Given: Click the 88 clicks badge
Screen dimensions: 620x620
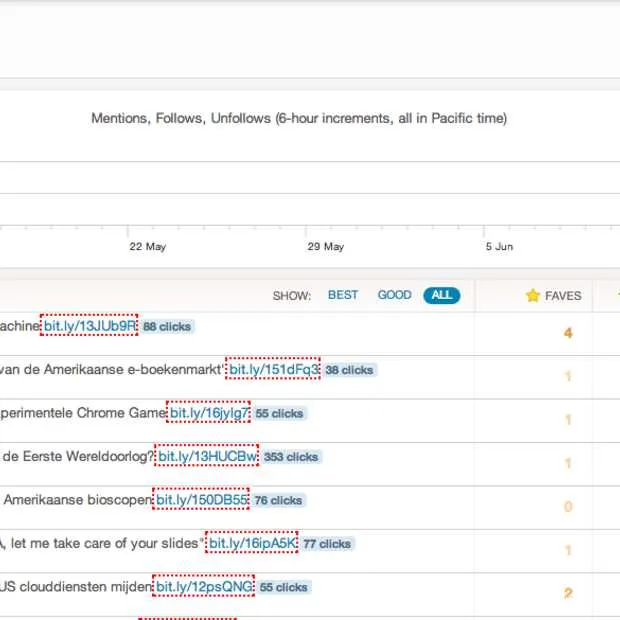Looking at the screenshot, I should click(166, 327).
